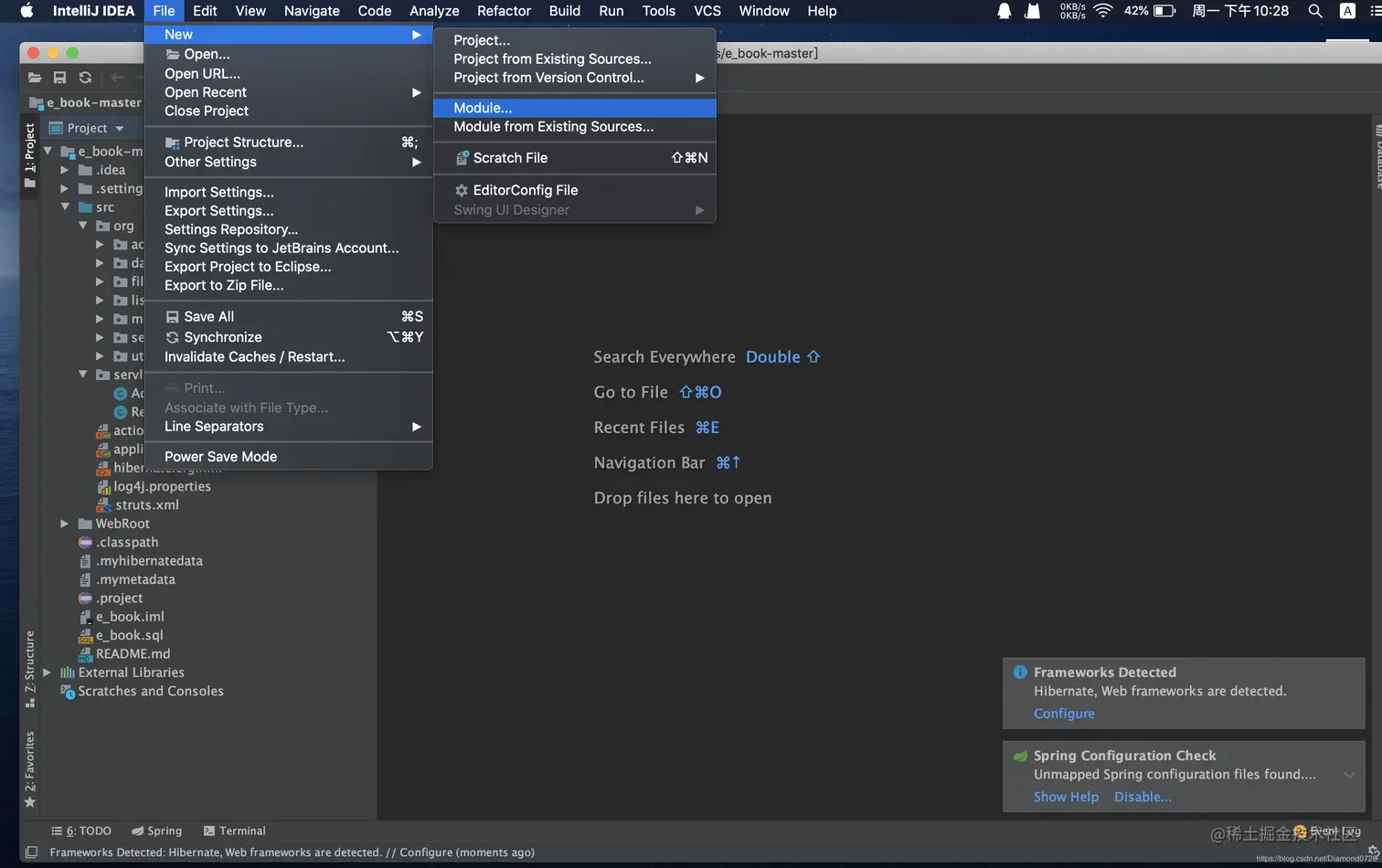Click the Spotlight search icon
Screen dimensions: 1382x868
[x=1315, y=11]
